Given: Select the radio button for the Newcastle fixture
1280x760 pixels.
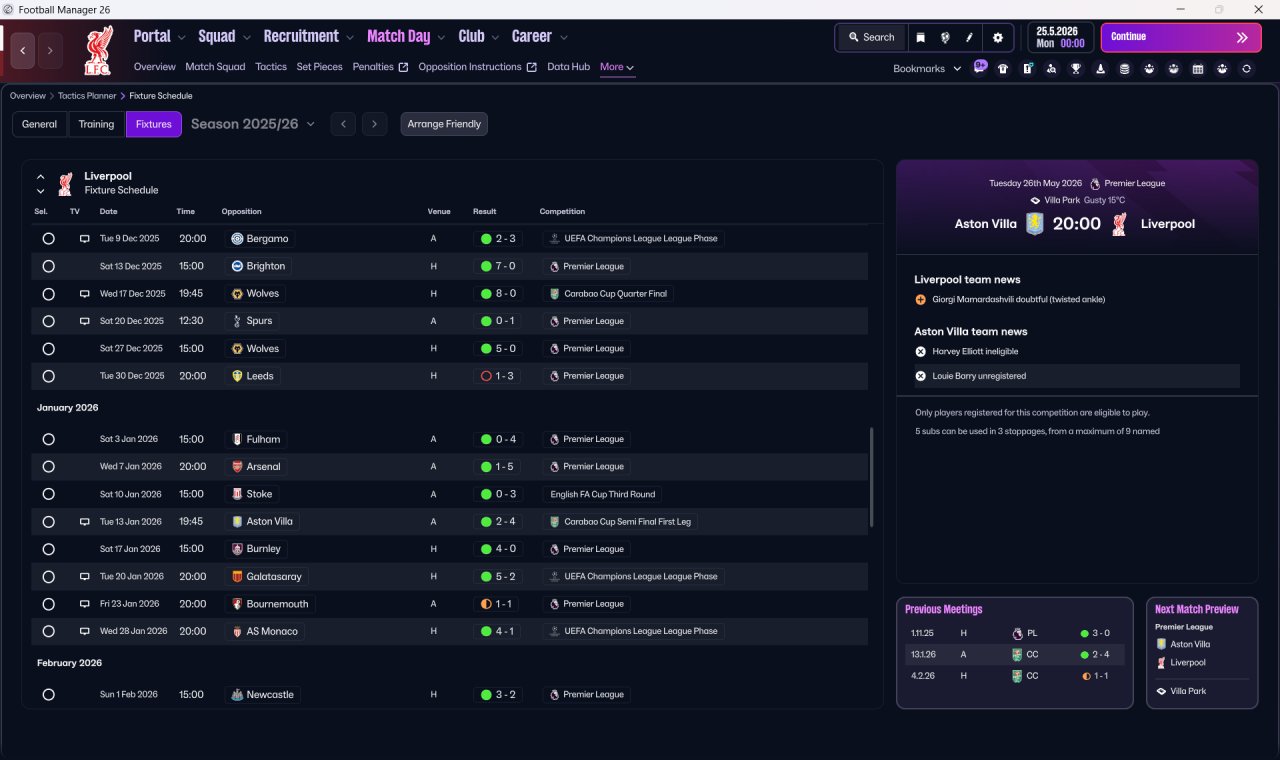Looking at the screenshot, I should coord(48,695).
